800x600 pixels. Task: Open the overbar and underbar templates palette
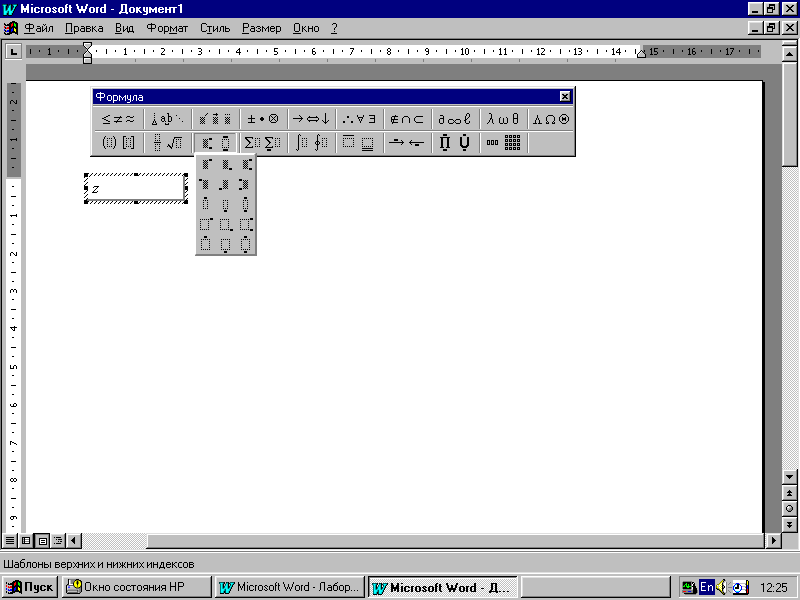click(x=359, y=142)
